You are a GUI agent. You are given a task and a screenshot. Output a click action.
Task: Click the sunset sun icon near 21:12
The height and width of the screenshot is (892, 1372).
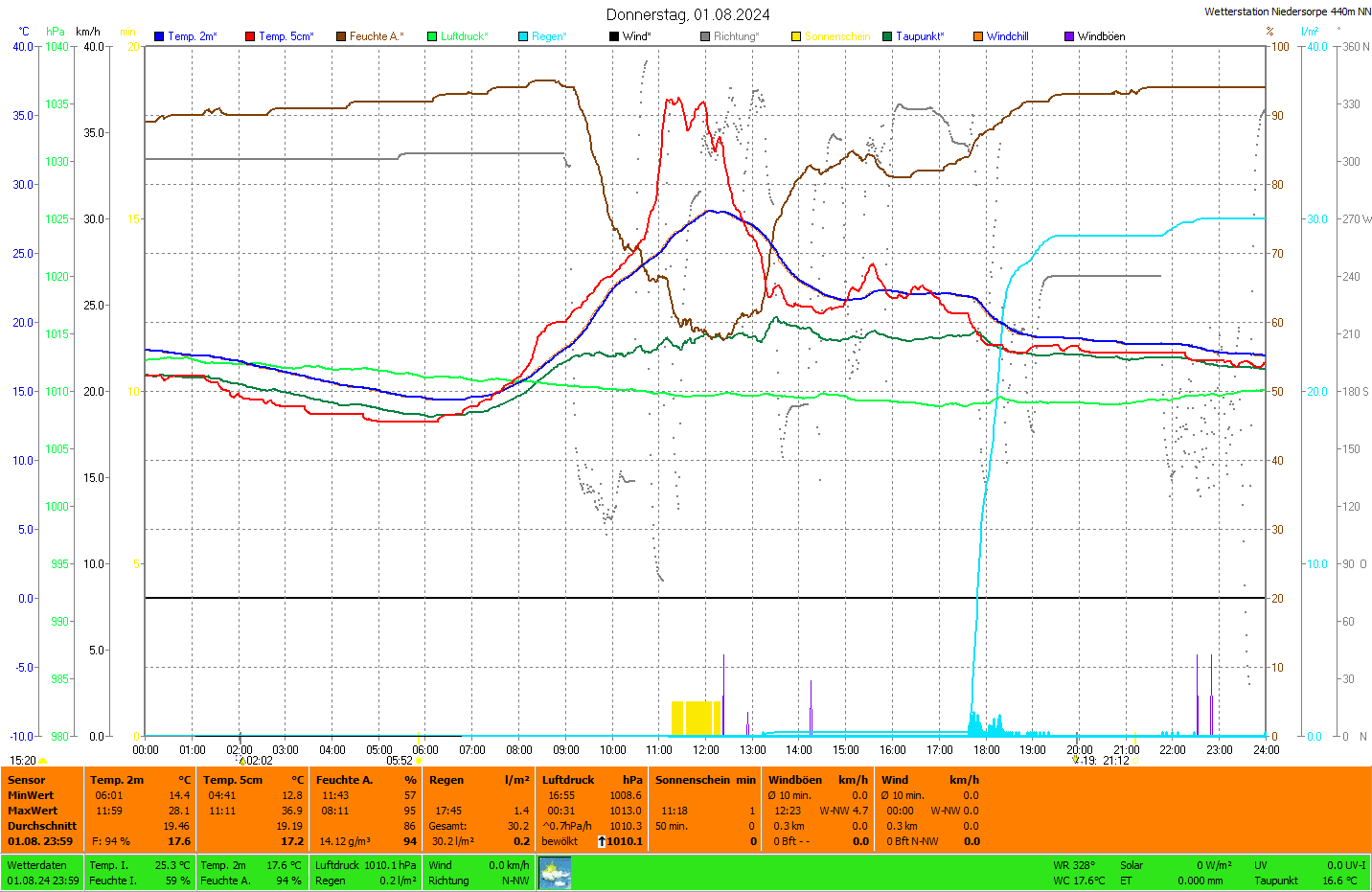(1135, 761)
